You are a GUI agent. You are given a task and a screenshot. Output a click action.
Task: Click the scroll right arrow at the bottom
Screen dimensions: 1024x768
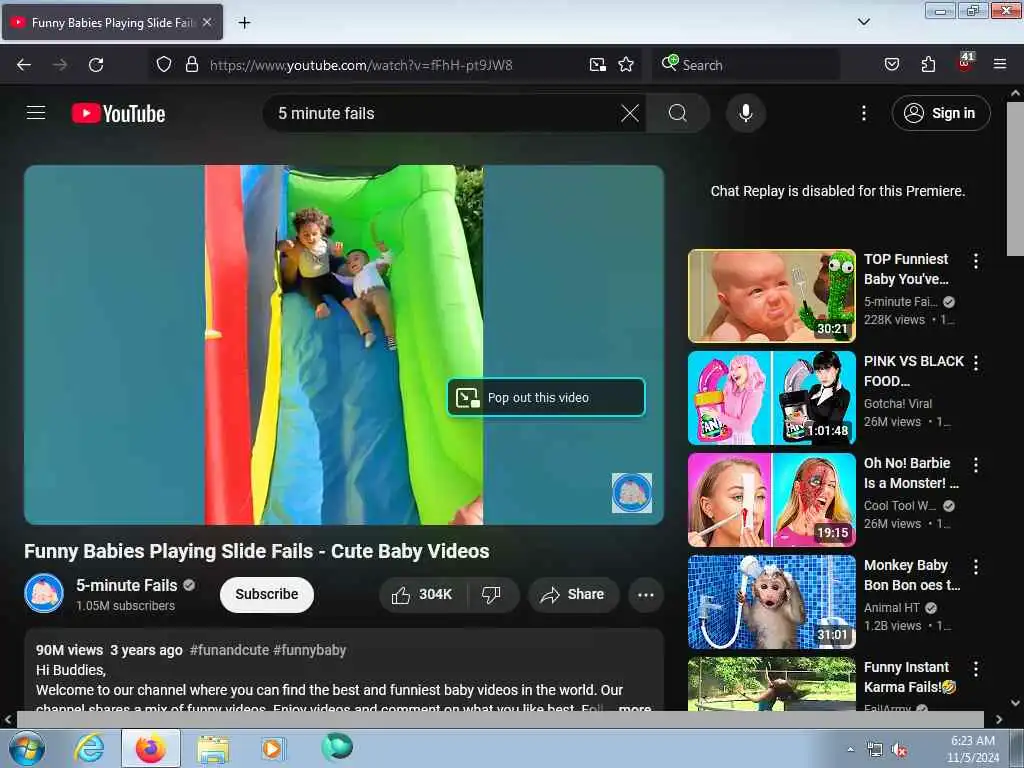pyautogui.click(x=998, y=719)
